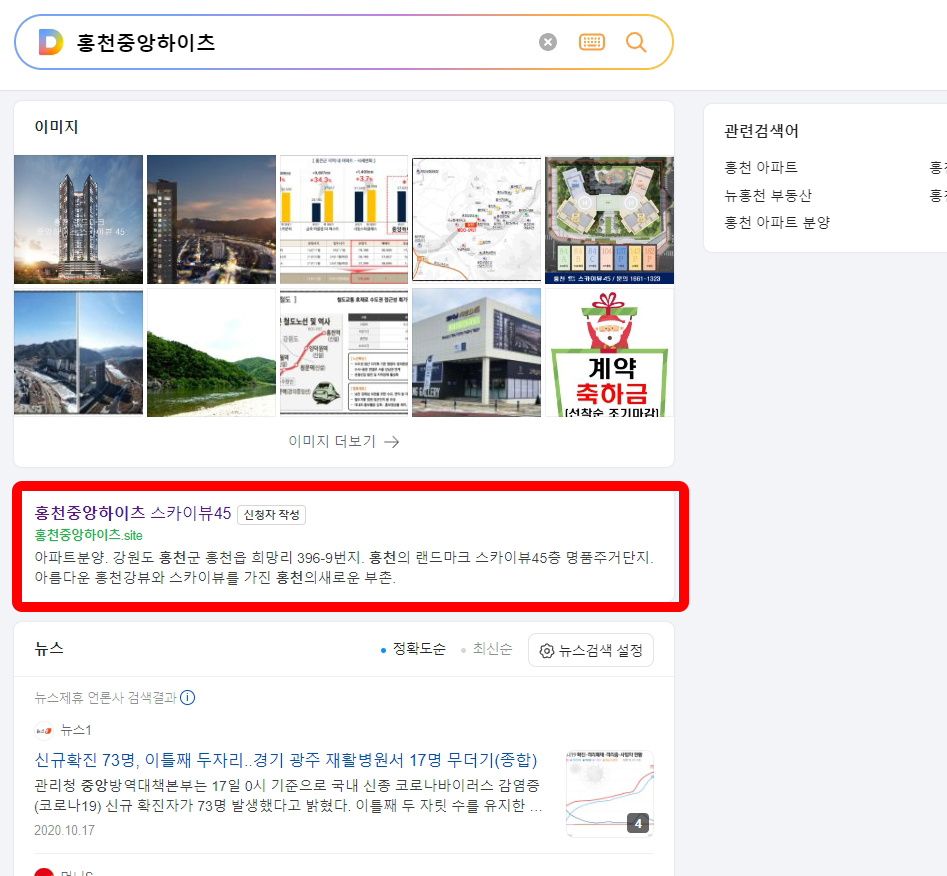This screenshot has height=876, width=947.
Task: Open the aerial site plan thumbnail
Action: click(x=609, y=219)
